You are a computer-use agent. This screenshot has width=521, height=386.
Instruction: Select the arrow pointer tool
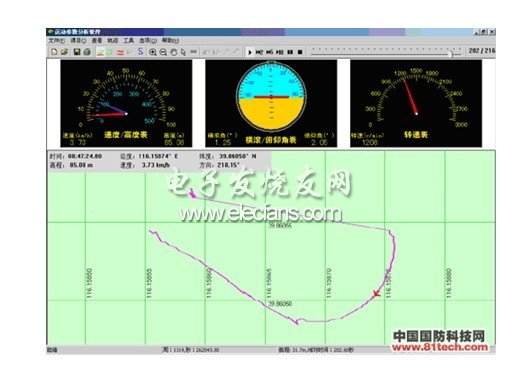[x=183, y=52]
